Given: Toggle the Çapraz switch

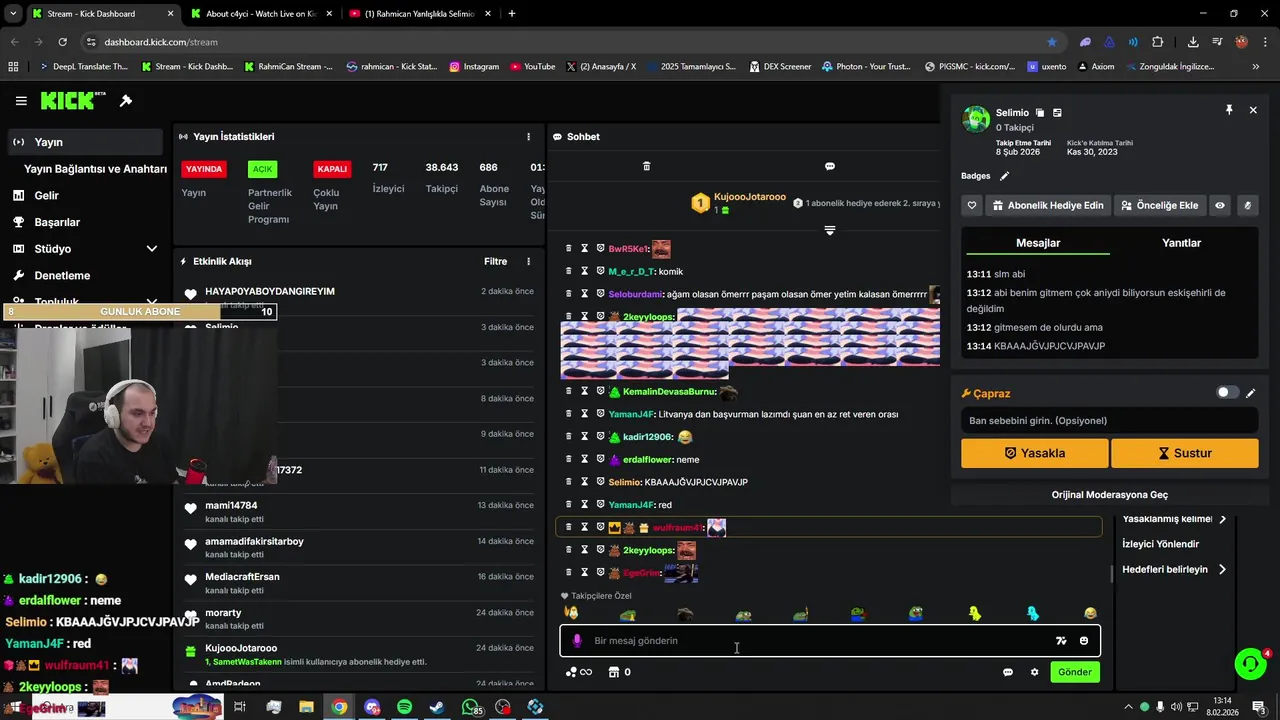Looking at the screenshot, I should click(1227, 393).
